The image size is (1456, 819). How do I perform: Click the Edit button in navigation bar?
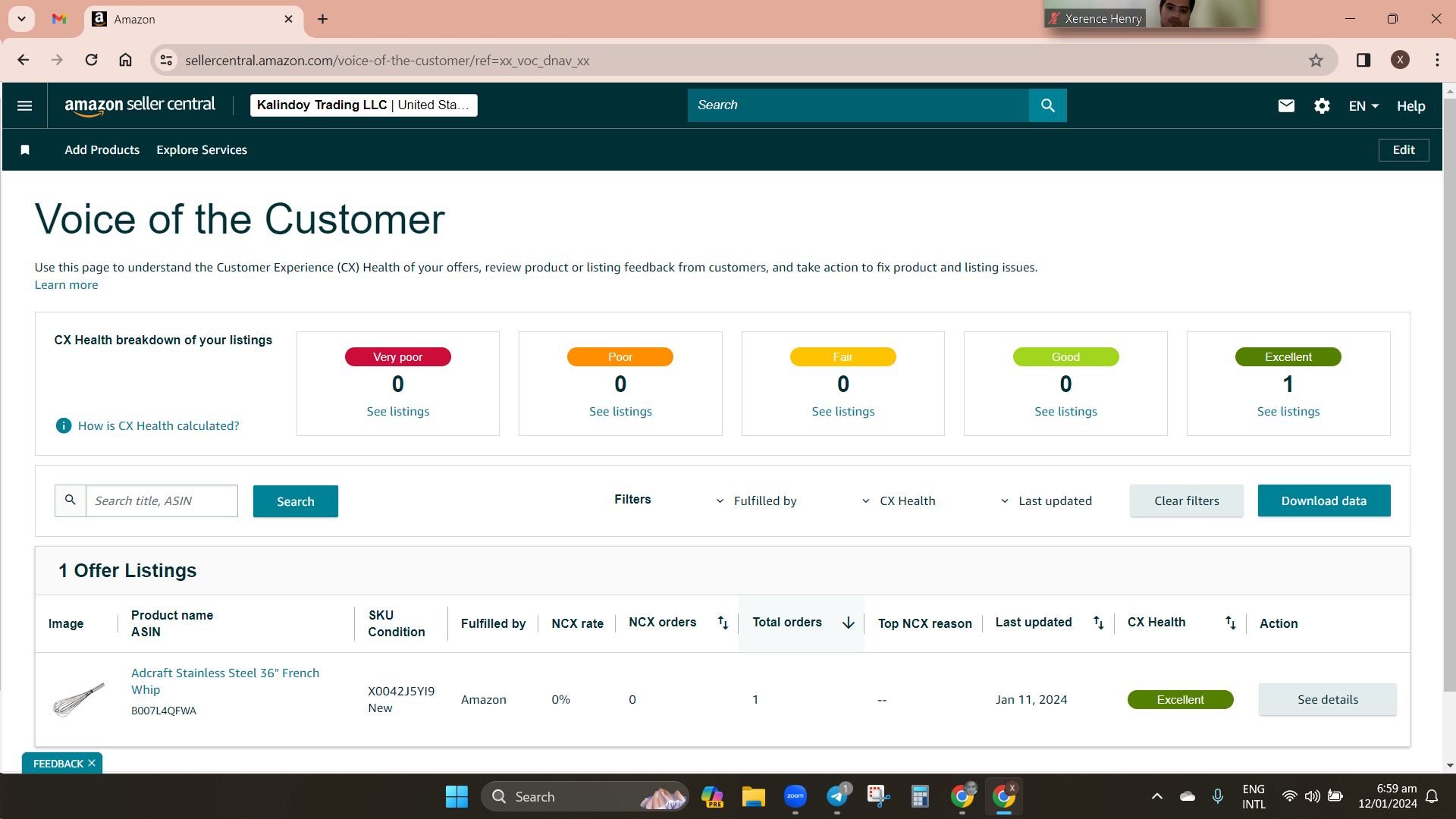(1403, 150)
